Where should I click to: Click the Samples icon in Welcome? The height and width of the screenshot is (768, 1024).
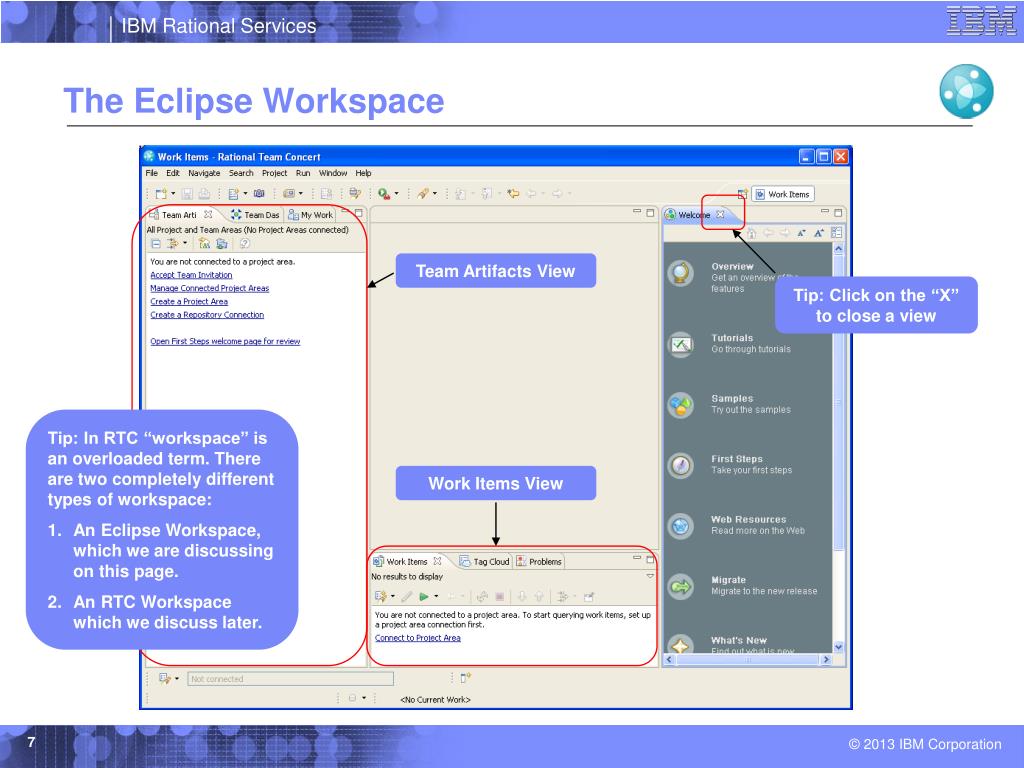point(680,405)
